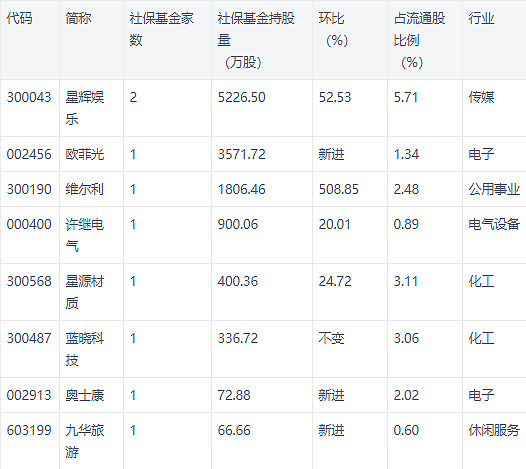Click holding value 5226.50
The image size is (526, 469).
242,97
